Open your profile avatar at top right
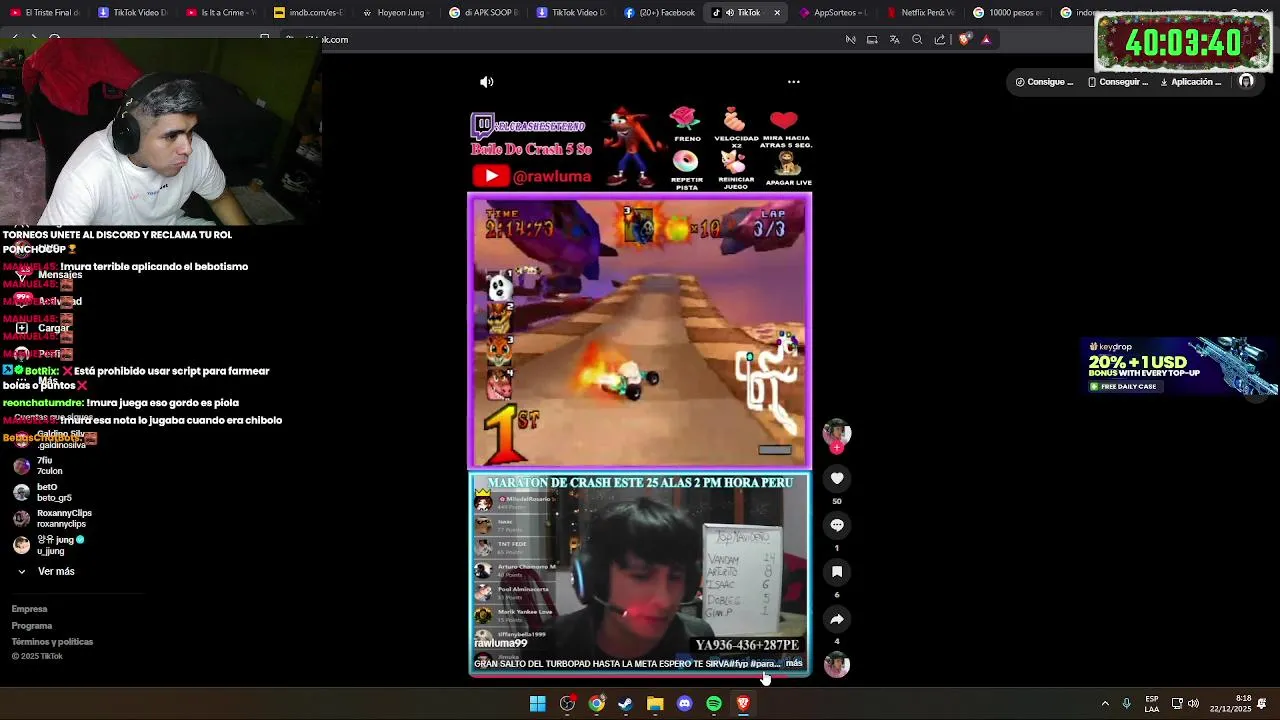Viewport: 1280px width, 720px height. tap(1246, 82)
